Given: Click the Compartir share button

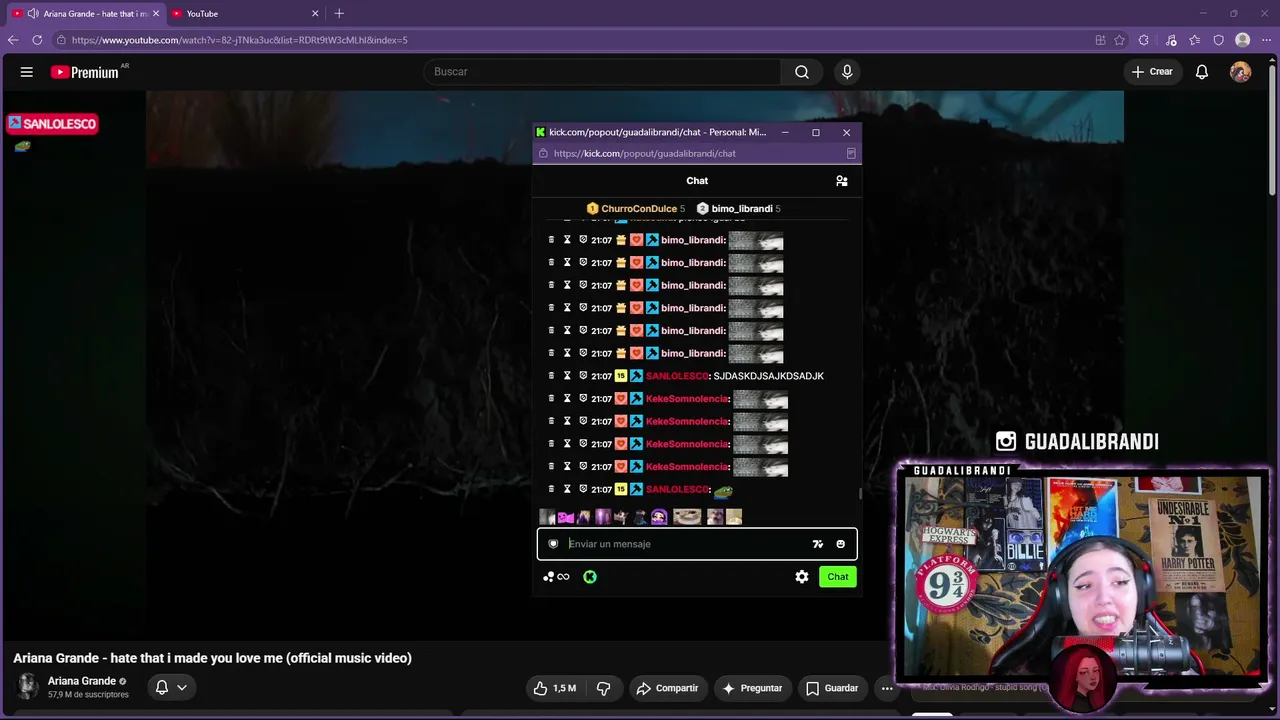Looking at the screenshot, I should click(x=668, y=688).
